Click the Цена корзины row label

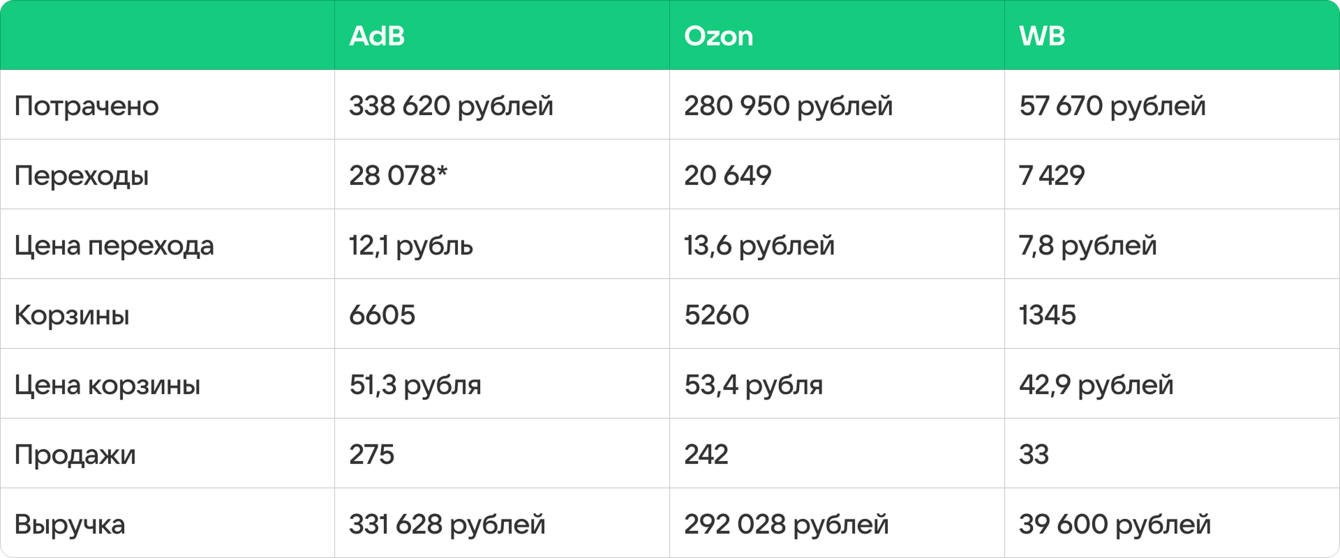pyautogui.click(x=107, y=385)
